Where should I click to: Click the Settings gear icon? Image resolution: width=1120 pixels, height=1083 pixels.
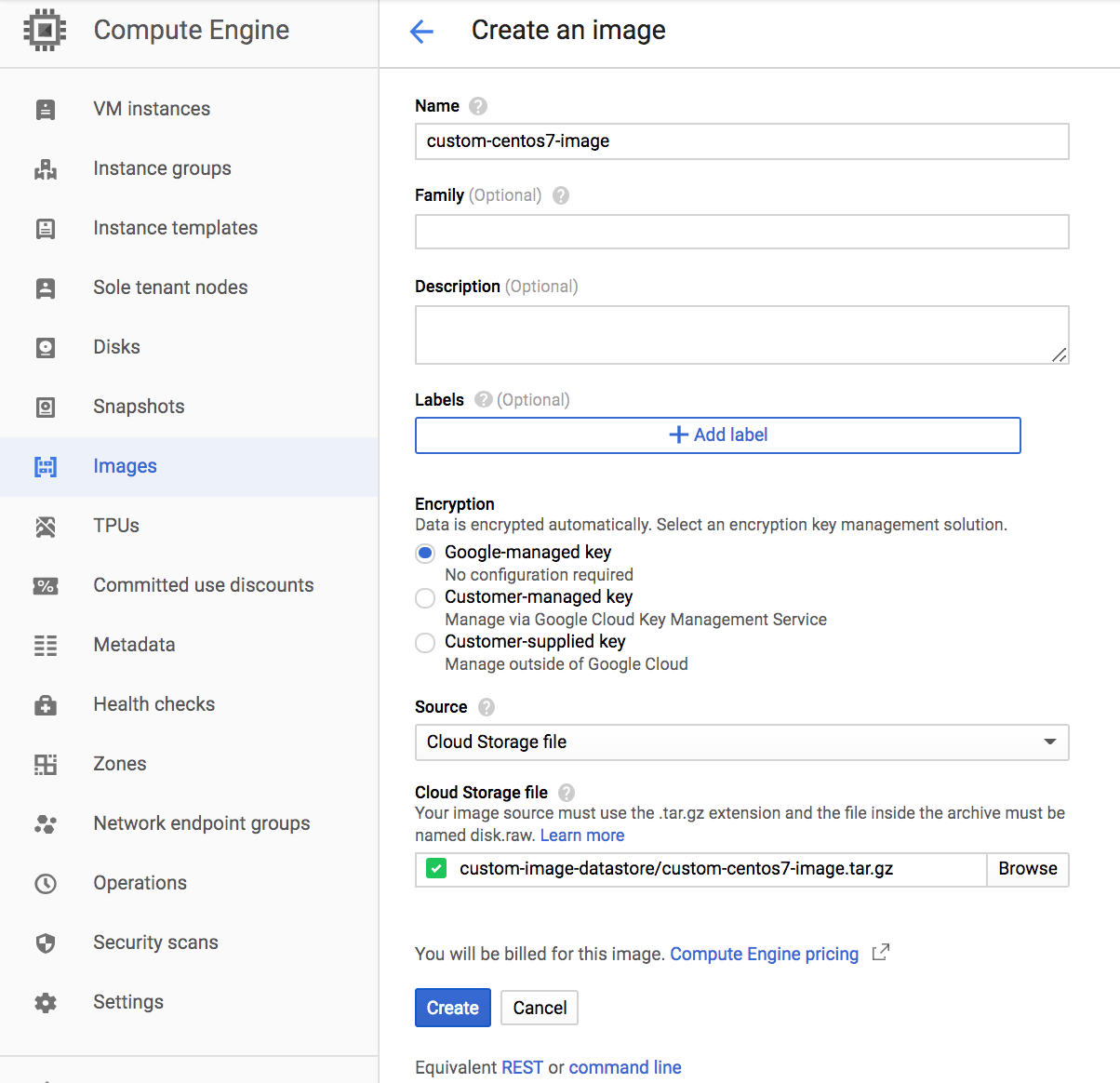pos(46,1003)
